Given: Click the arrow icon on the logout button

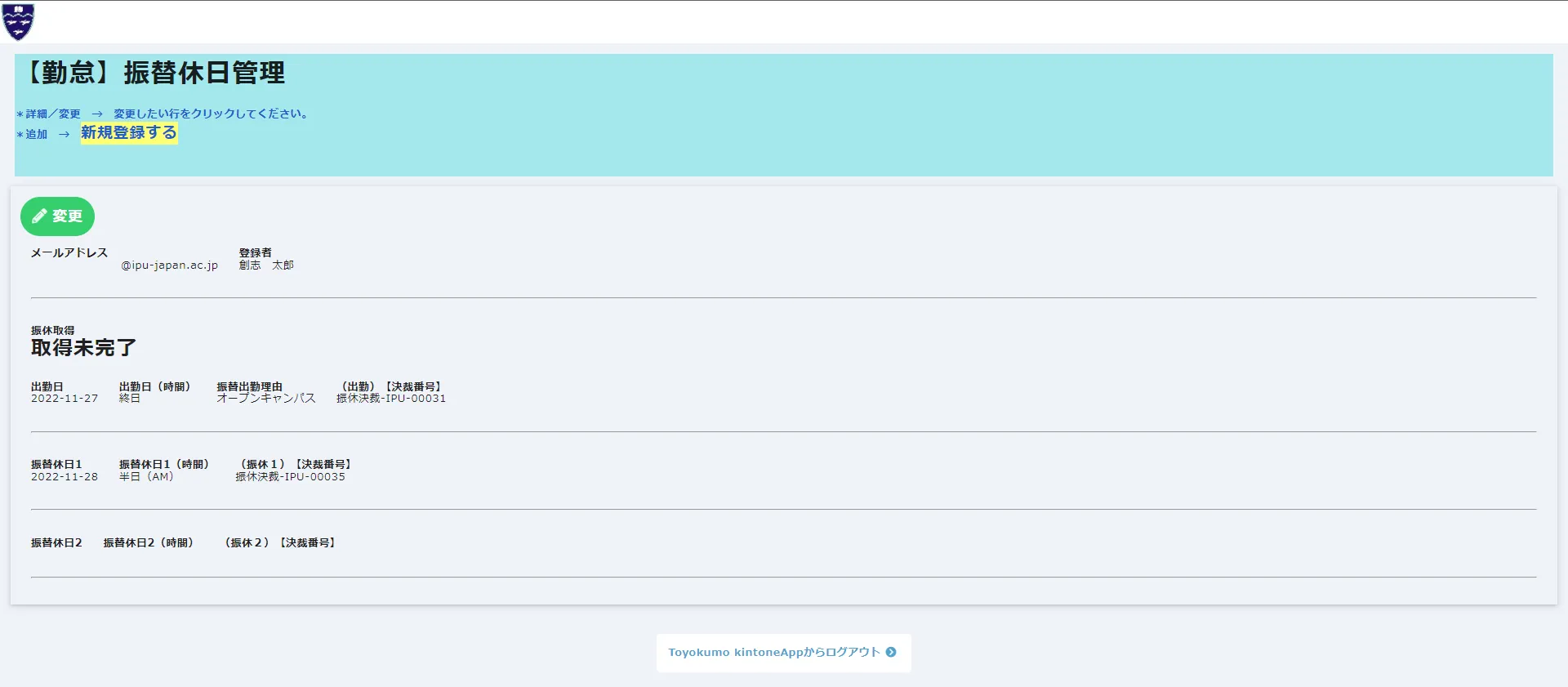Looking at the screenshot, I should 891,652.
